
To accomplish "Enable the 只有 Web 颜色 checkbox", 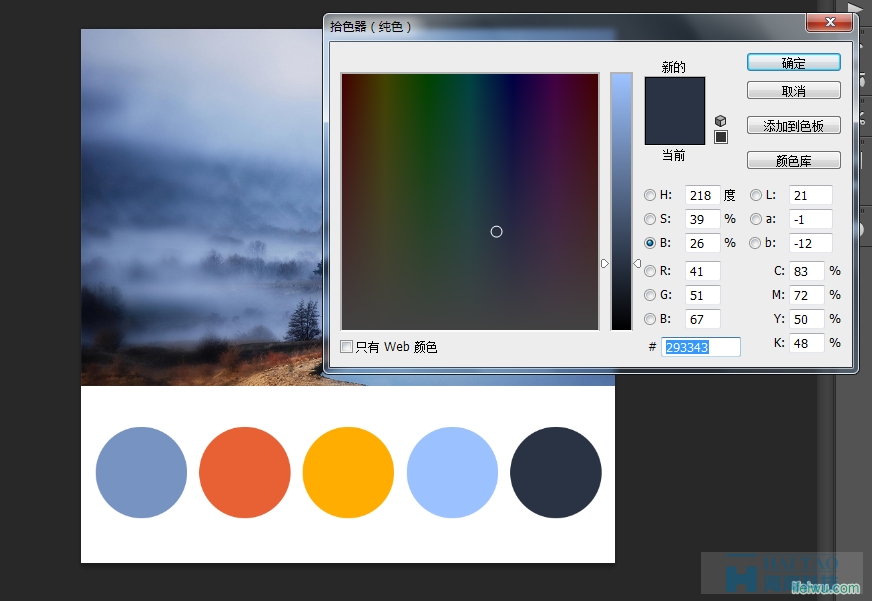I will (346, 347).
